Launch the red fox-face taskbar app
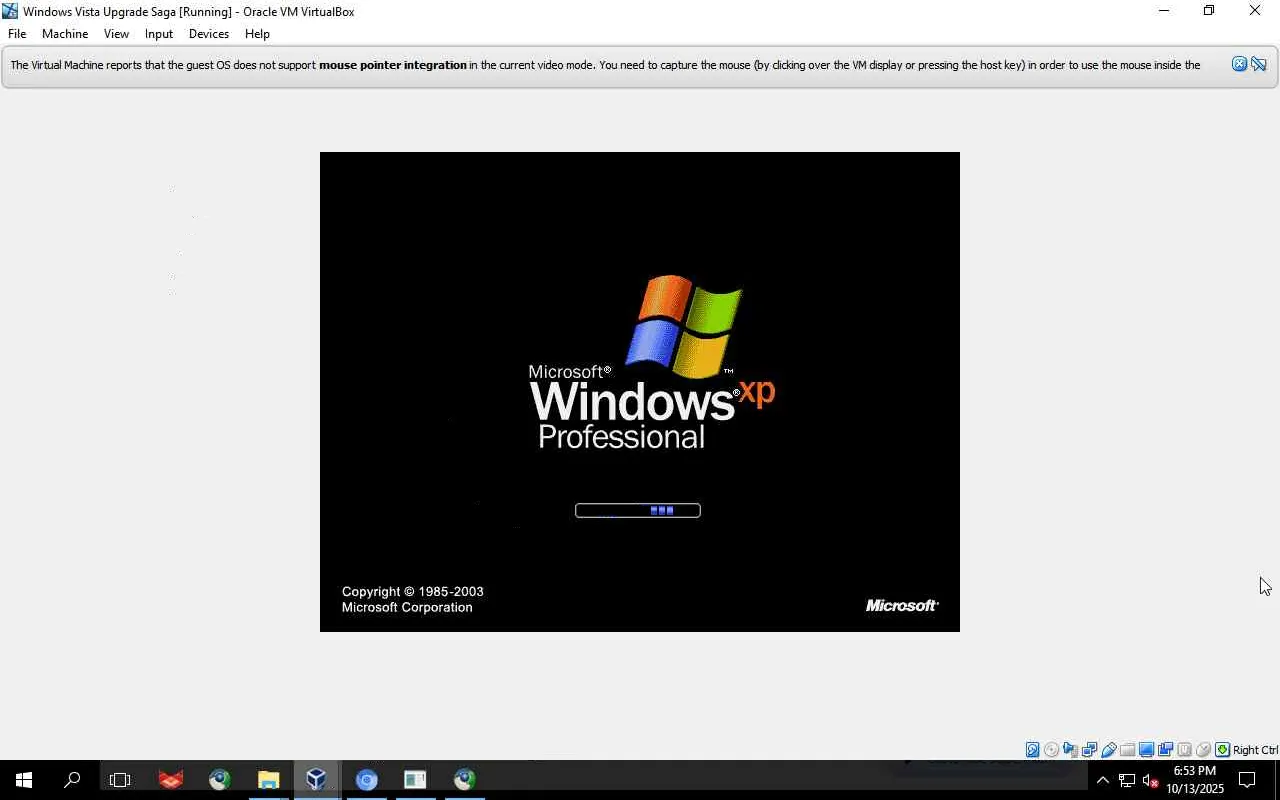1280x800 pixels. point(171,780)
